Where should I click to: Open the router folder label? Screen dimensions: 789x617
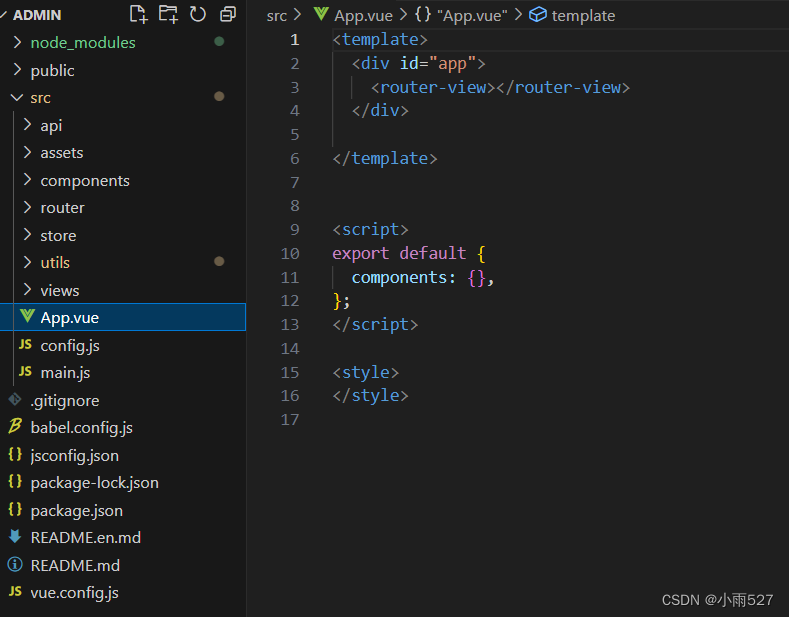(x=62, y=207)
